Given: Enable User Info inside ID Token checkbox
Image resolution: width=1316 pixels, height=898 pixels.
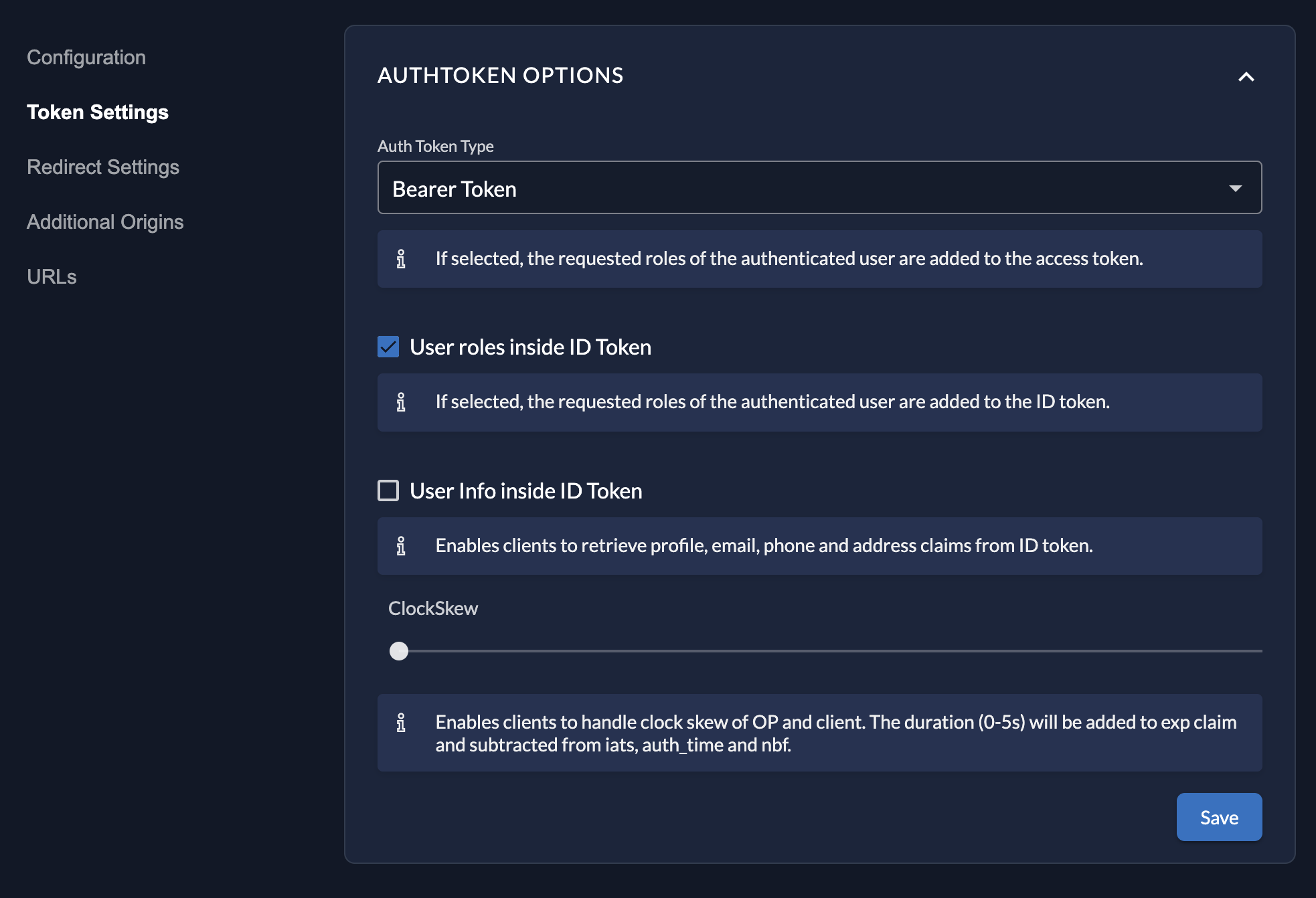Looking at the screenshot, I should (388, 490).
